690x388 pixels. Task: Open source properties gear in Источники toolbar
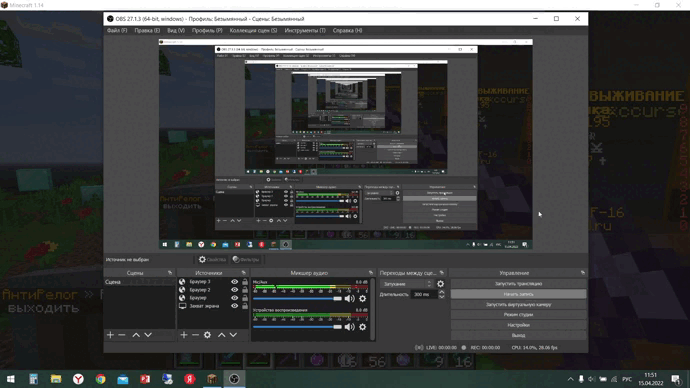[x=207, y=335]
